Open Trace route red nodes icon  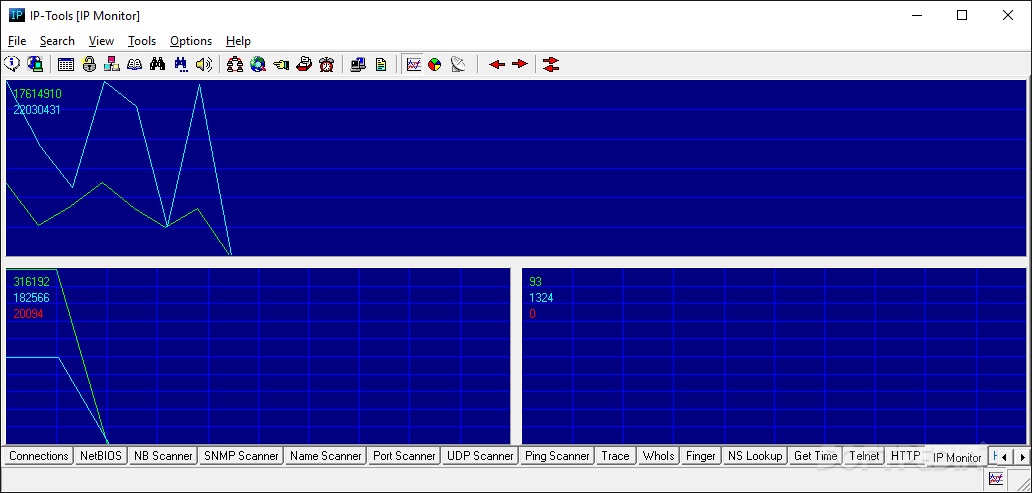(x=235, y=64)
